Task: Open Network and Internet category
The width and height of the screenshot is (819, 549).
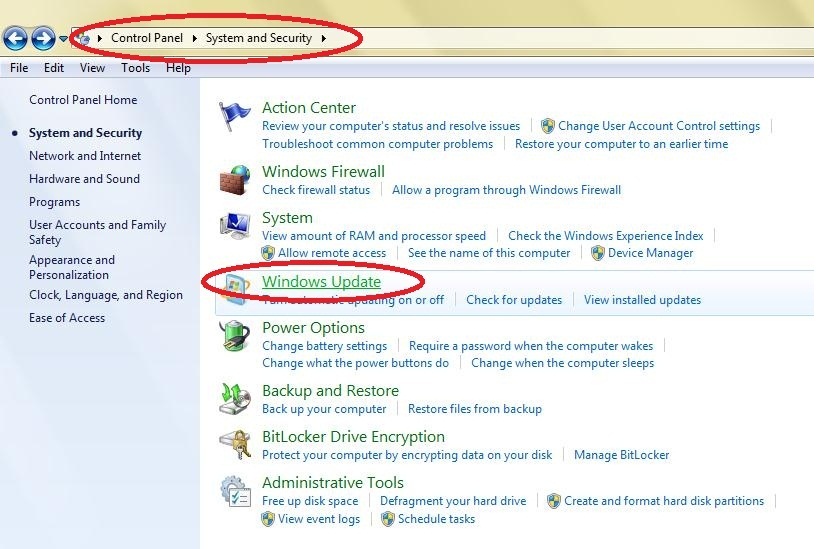Action: [x=85, y=156]
